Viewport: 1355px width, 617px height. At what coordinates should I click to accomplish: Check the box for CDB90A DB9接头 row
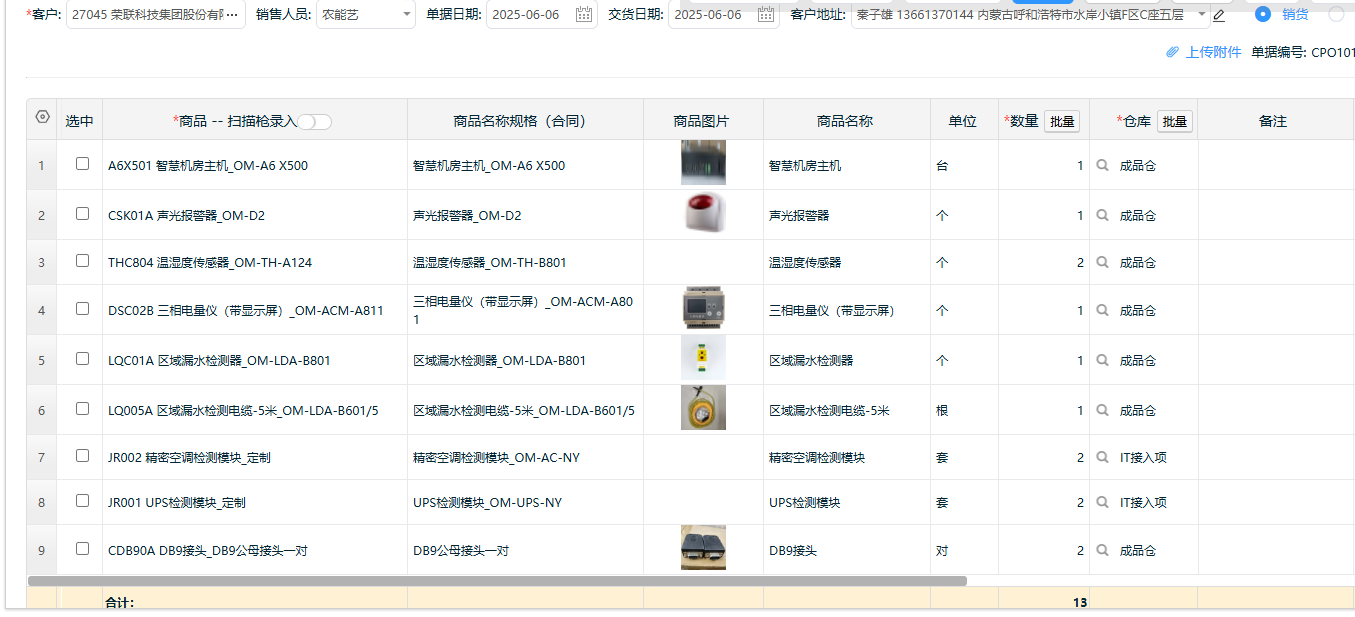coord(83,548)
